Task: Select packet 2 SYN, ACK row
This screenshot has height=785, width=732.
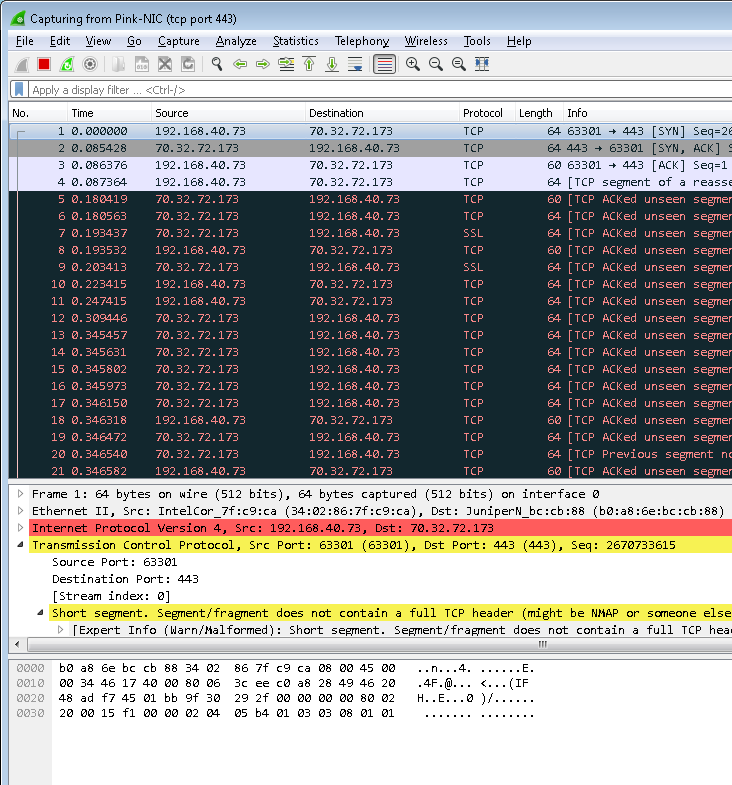Action: point(371,148)
